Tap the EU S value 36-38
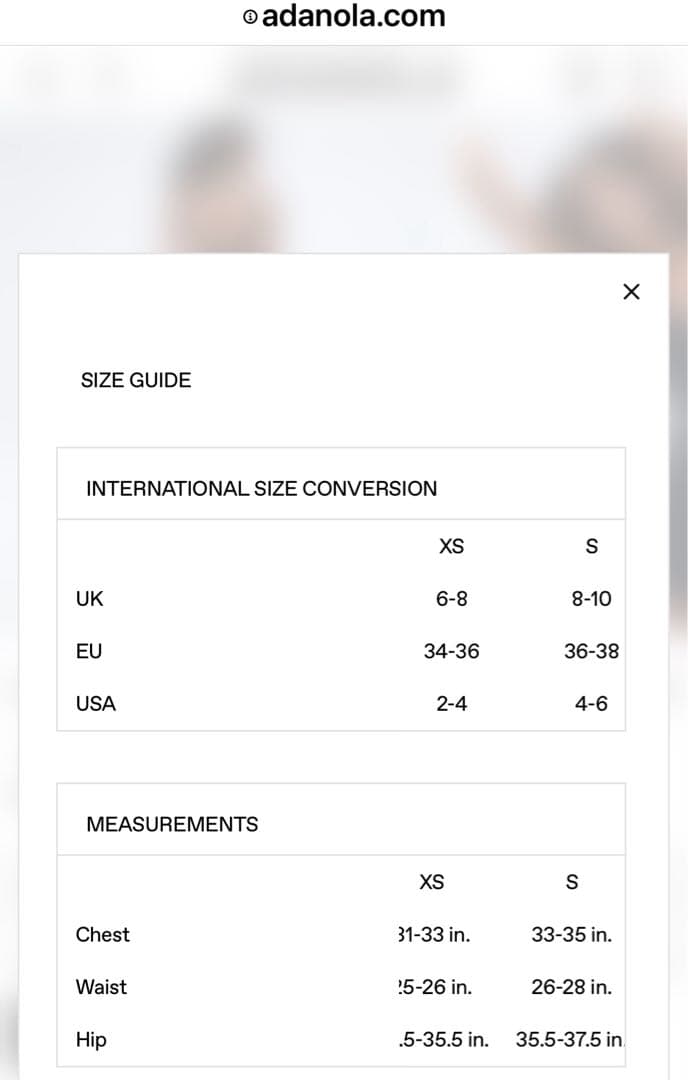688x1080 pixels. [592, 651]
